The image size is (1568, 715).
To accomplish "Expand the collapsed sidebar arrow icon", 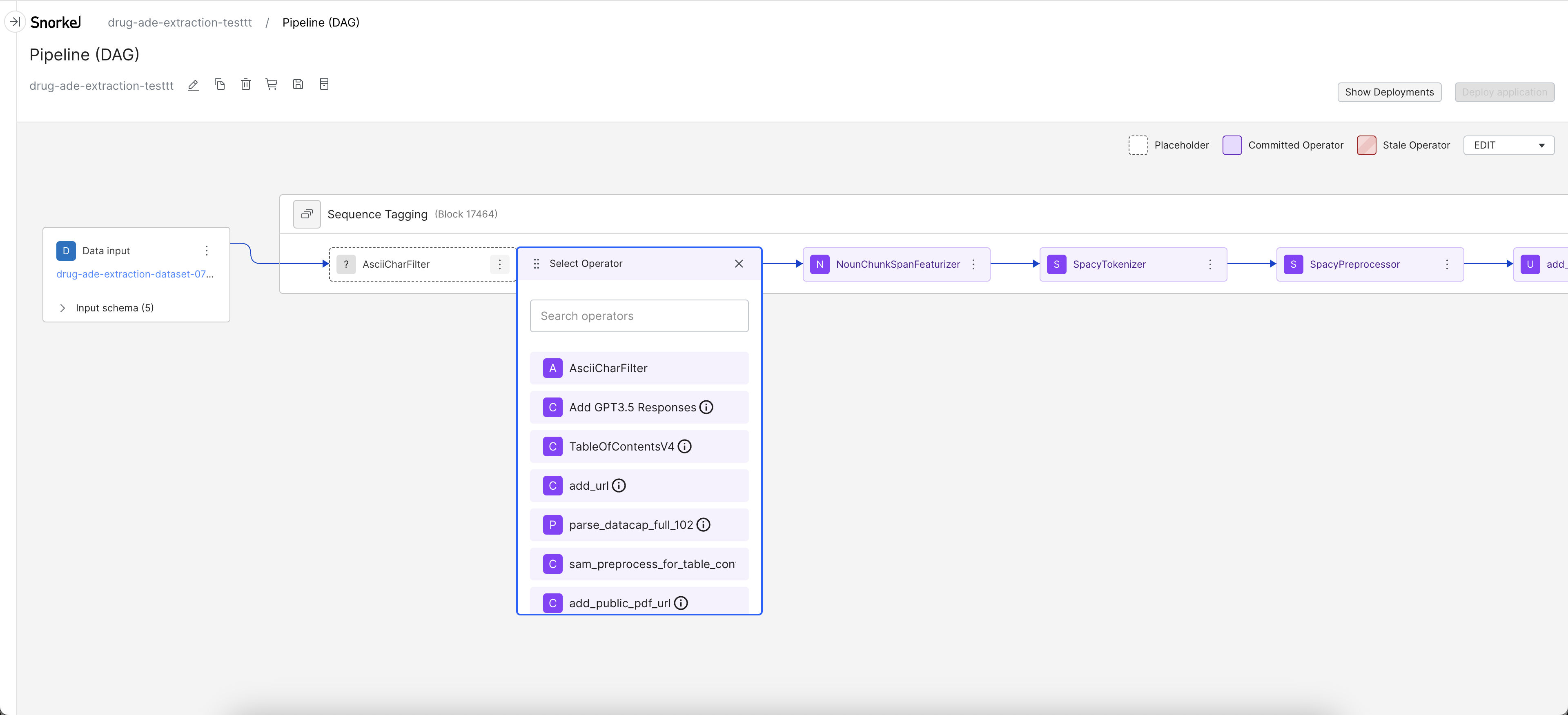I will pos(15,22).
